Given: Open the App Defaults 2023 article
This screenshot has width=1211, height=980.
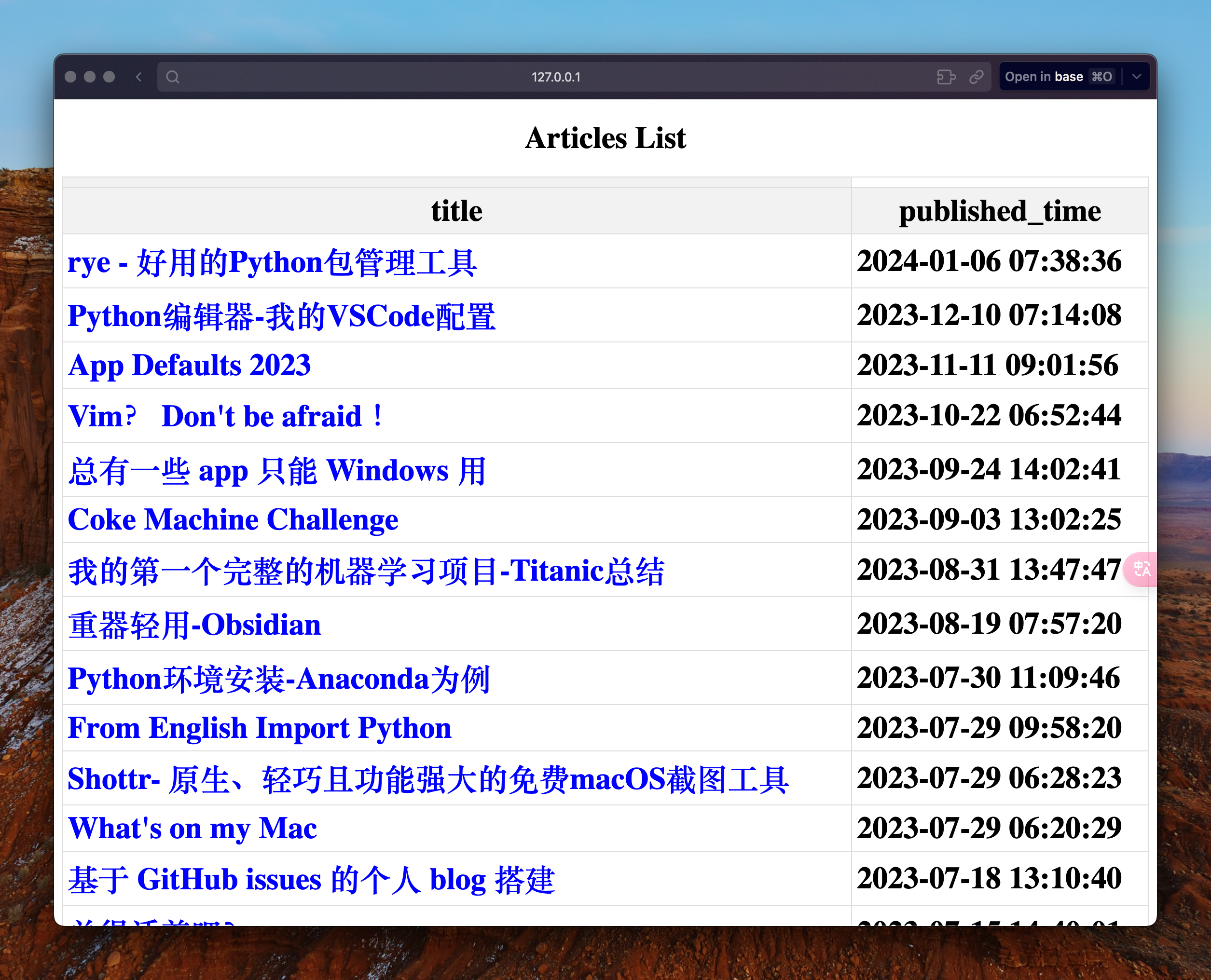Looking at the screenshot, I should coord(189,365).
